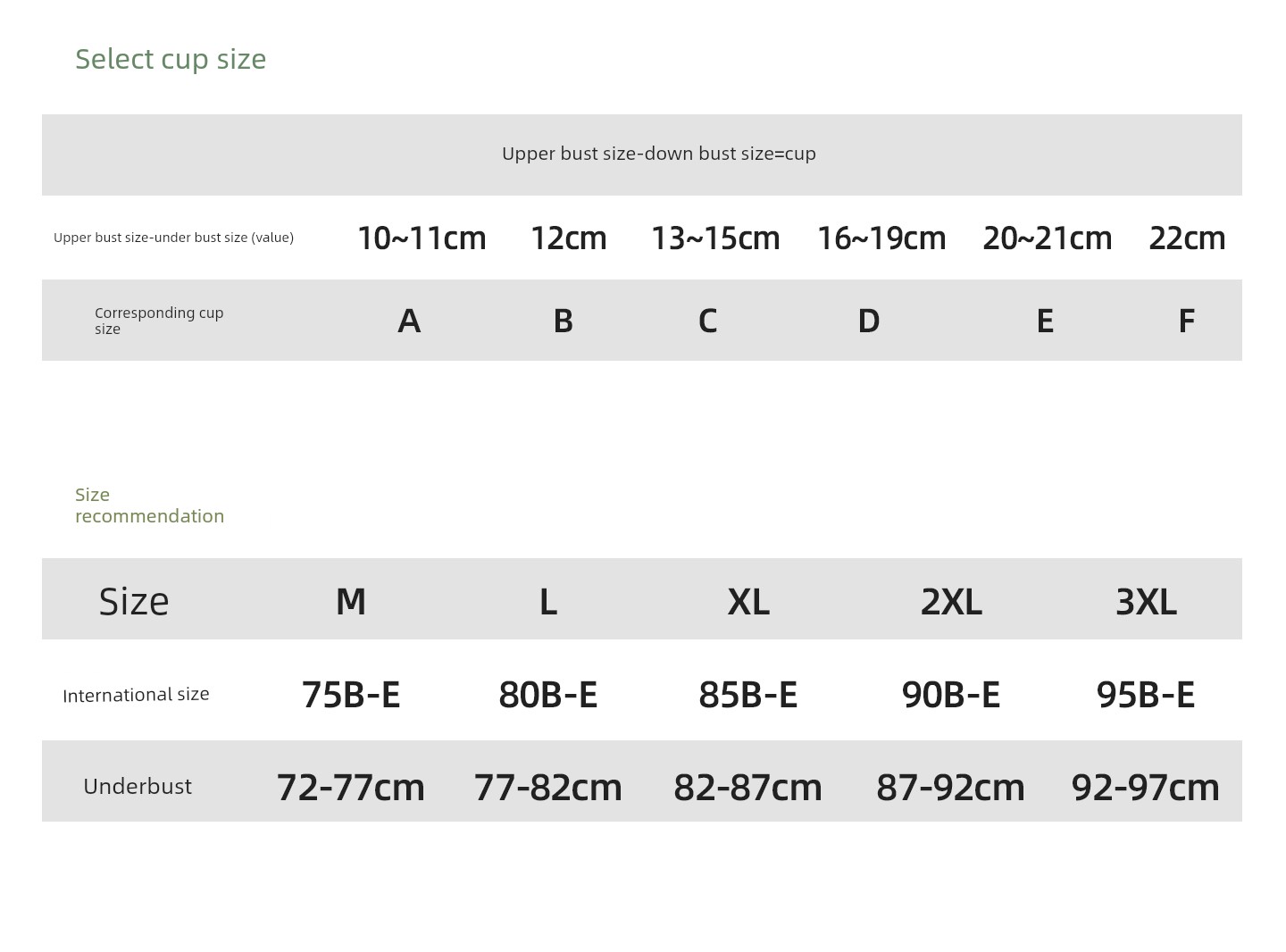
Task: Click the 20~21cm value cell
Action: point(1048,238)
